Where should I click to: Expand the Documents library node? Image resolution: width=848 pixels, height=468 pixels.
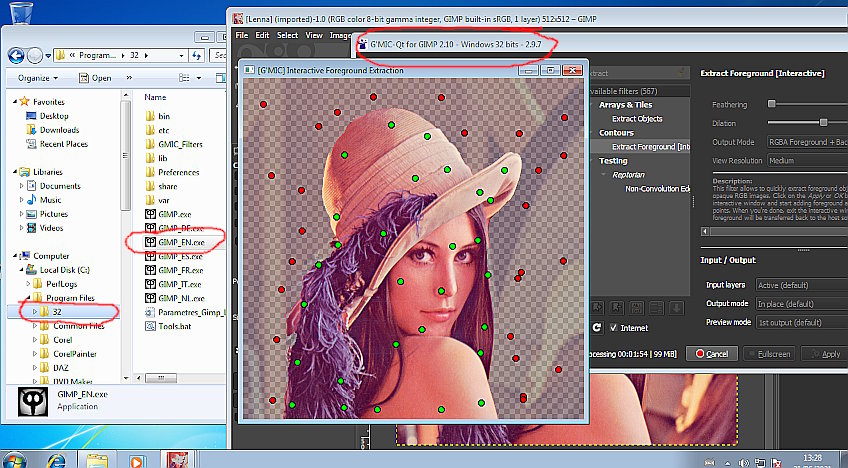(22, 186)
